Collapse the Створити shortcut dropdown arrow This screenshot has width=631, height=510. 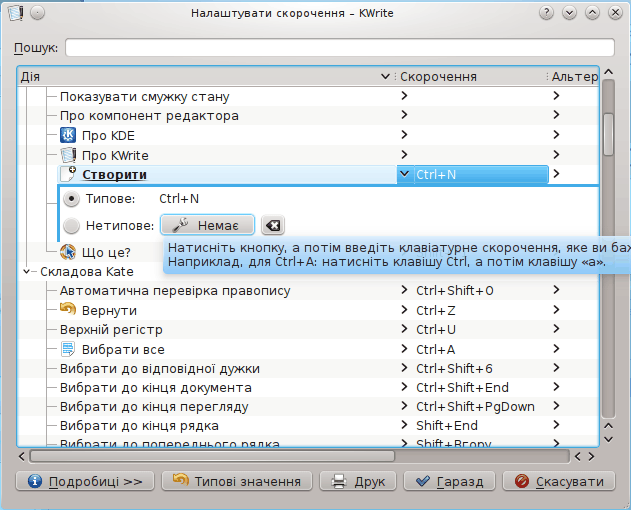point(403,174)
